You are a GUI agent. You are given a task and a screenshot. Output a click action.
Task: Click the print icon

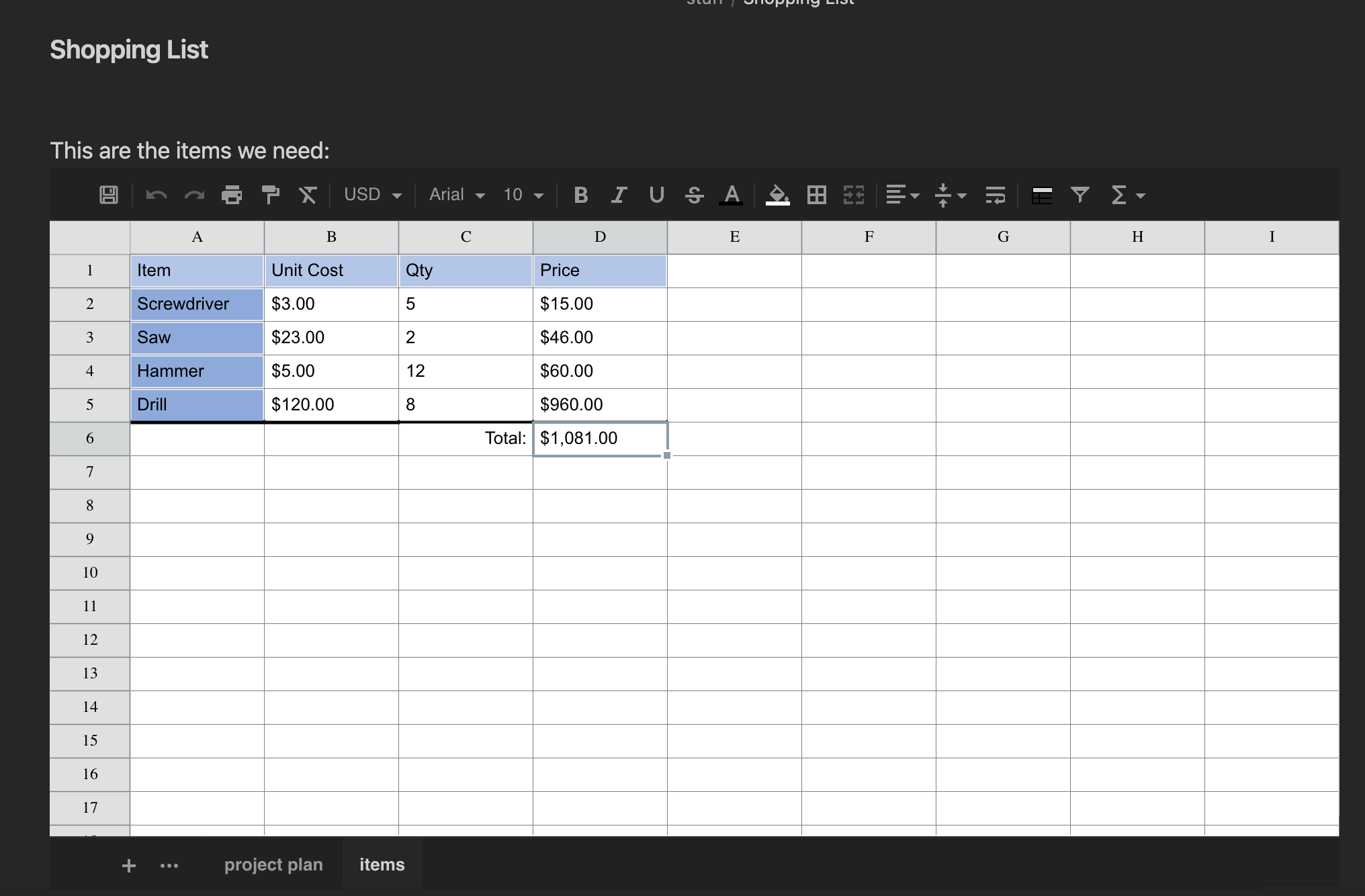click(x=232, y=195)
